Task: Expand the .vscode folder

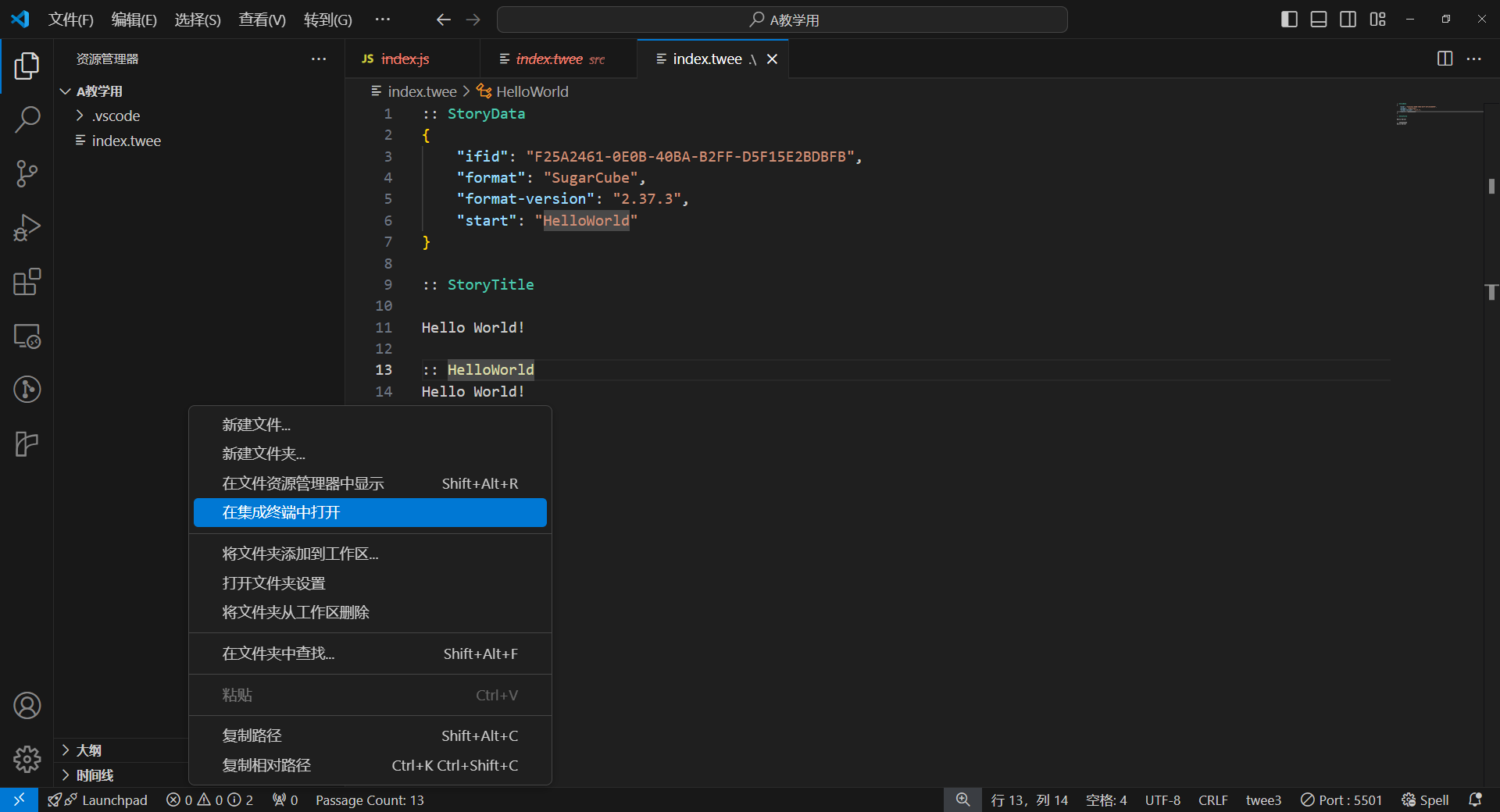Action: pyautogui.click(x=198, y=116)
